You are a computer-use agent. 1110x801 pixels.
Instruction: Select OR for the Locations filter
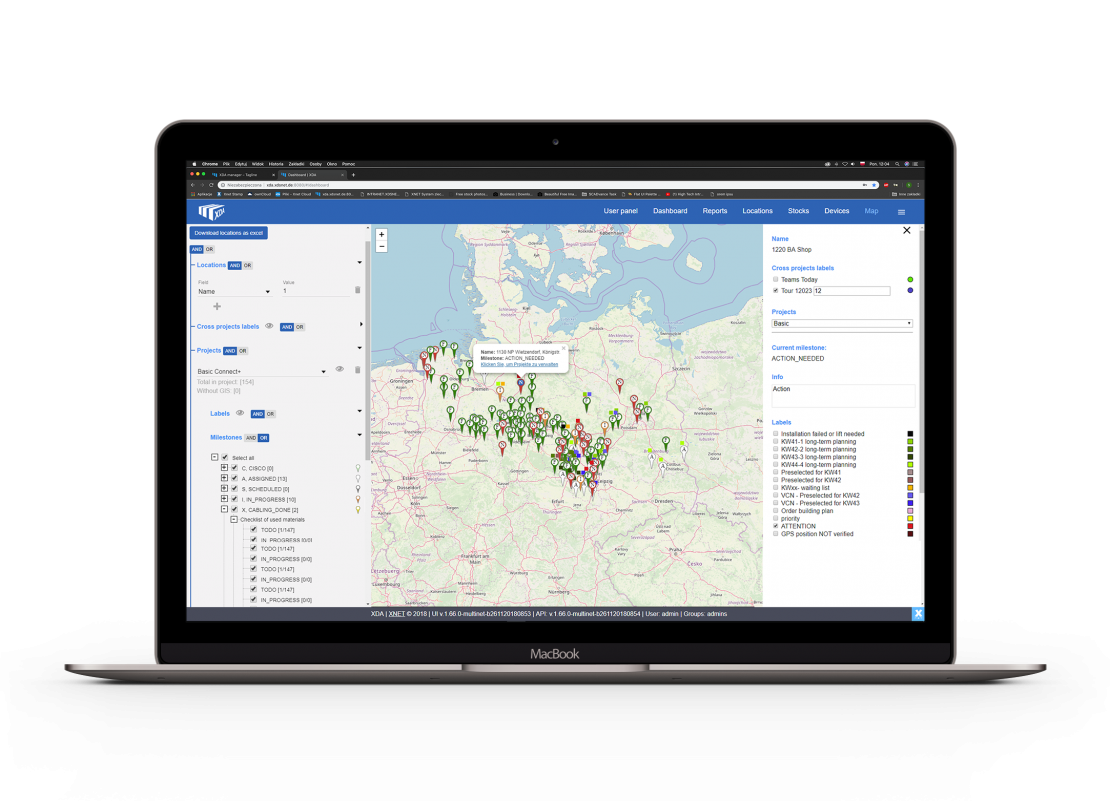coord(247,265)
